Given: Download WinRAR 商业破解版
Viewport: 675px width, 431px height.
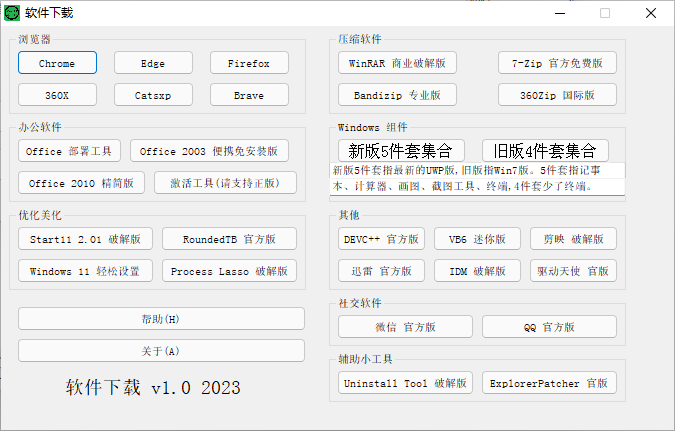Looking at the screenshot, I should pyautogui.click(x=397, y=63).
